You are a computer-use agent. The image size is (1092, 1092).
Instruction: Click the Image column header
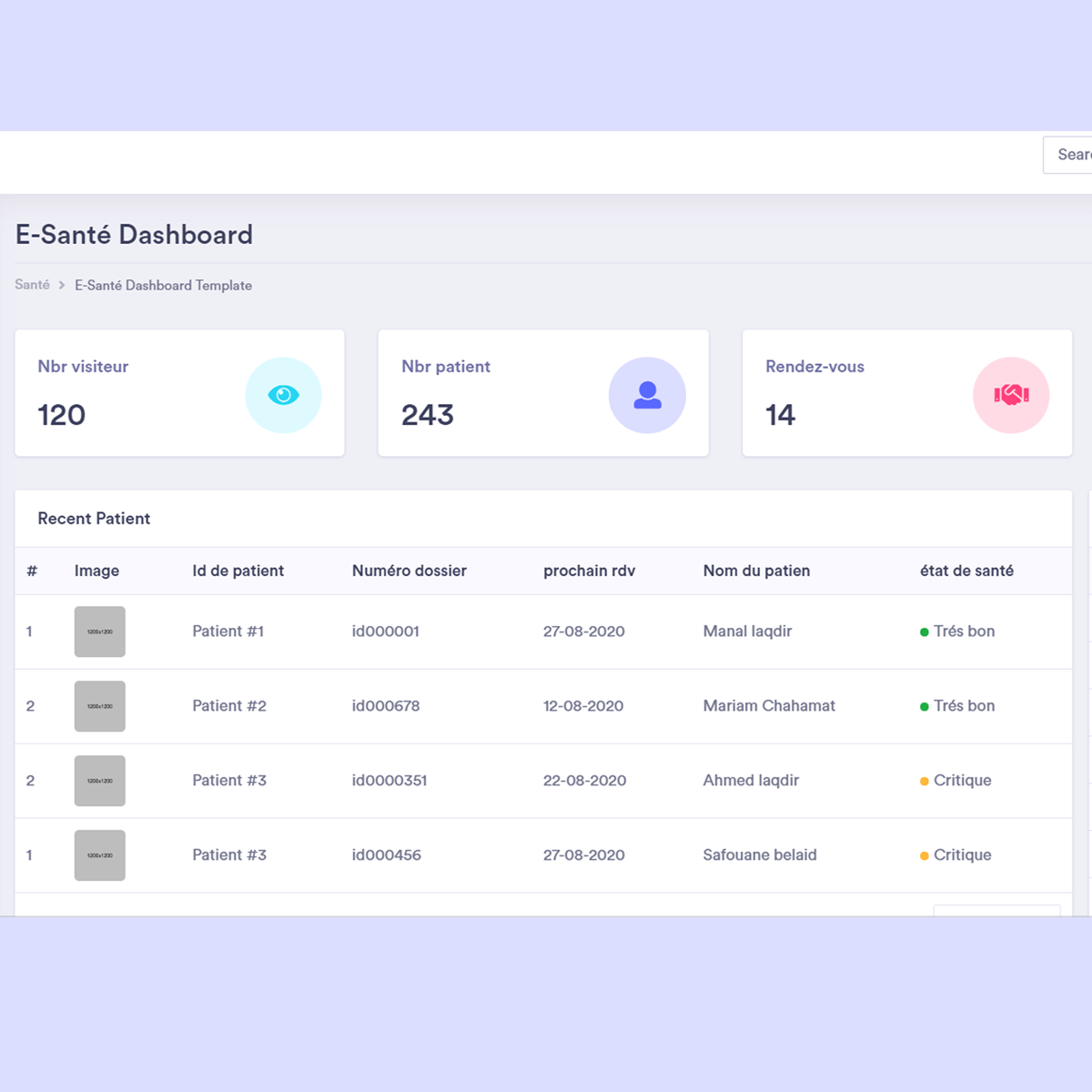tap(96, 571)
